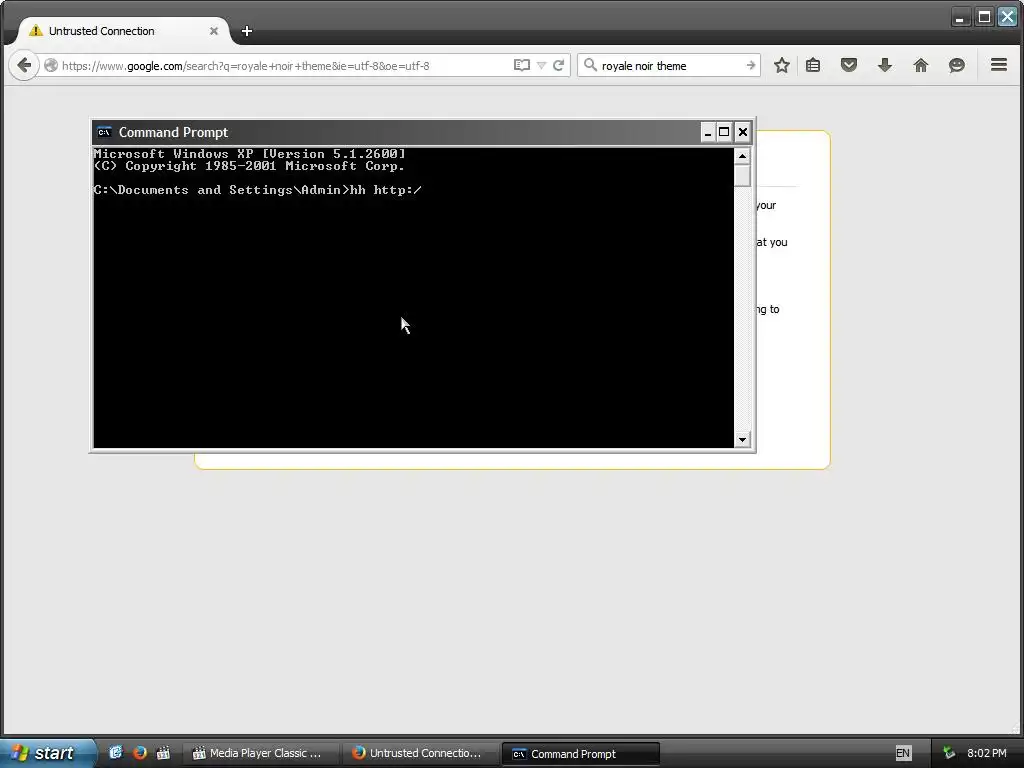Viewport: 1024px width, 768px height.
Task: Open Firefox hamburger menu
Action: 999,65
